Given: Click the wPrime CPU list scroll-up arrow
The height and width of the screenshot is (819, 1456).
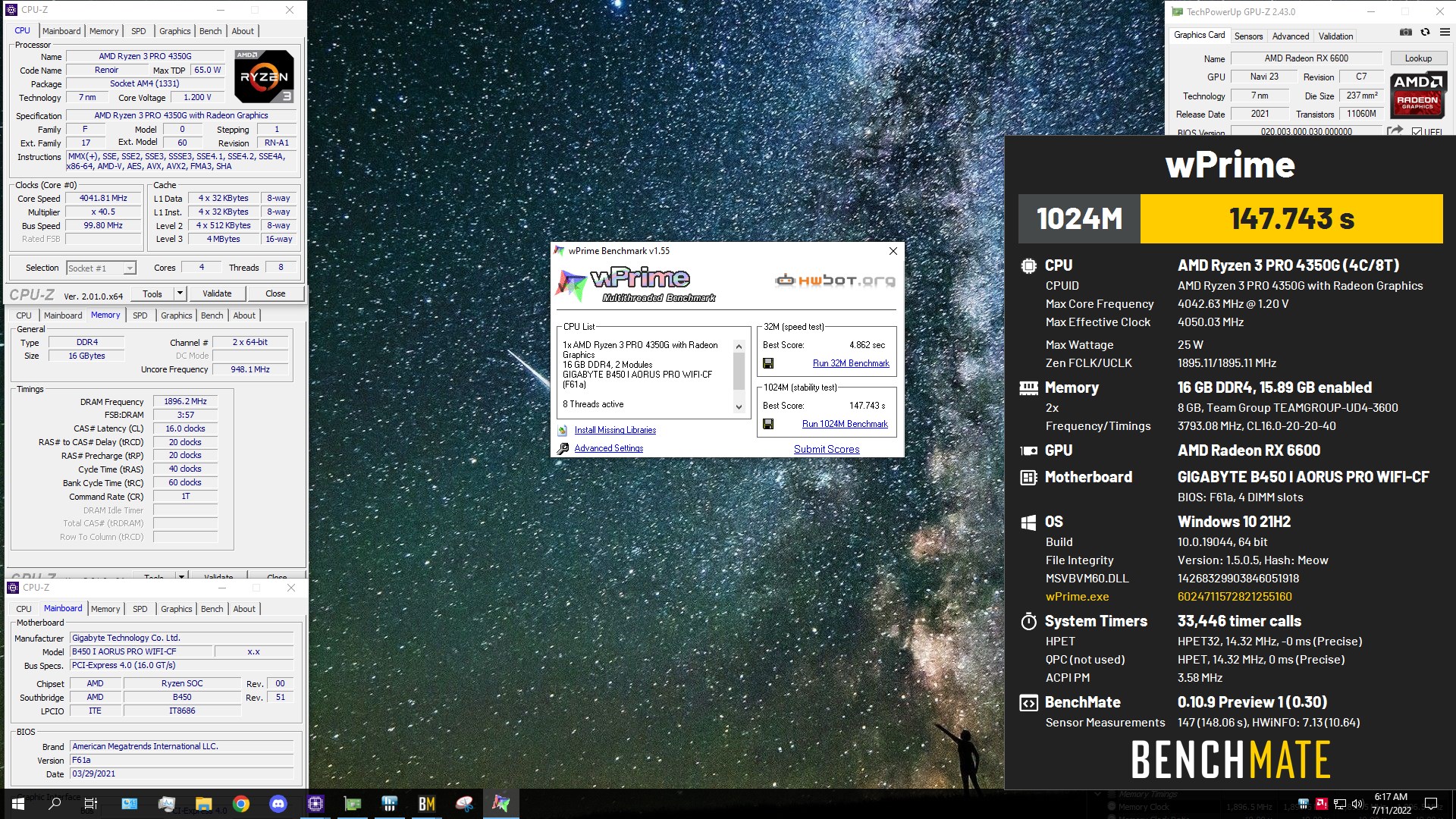Looking at the screenshot, I should (x=739, y=347).
